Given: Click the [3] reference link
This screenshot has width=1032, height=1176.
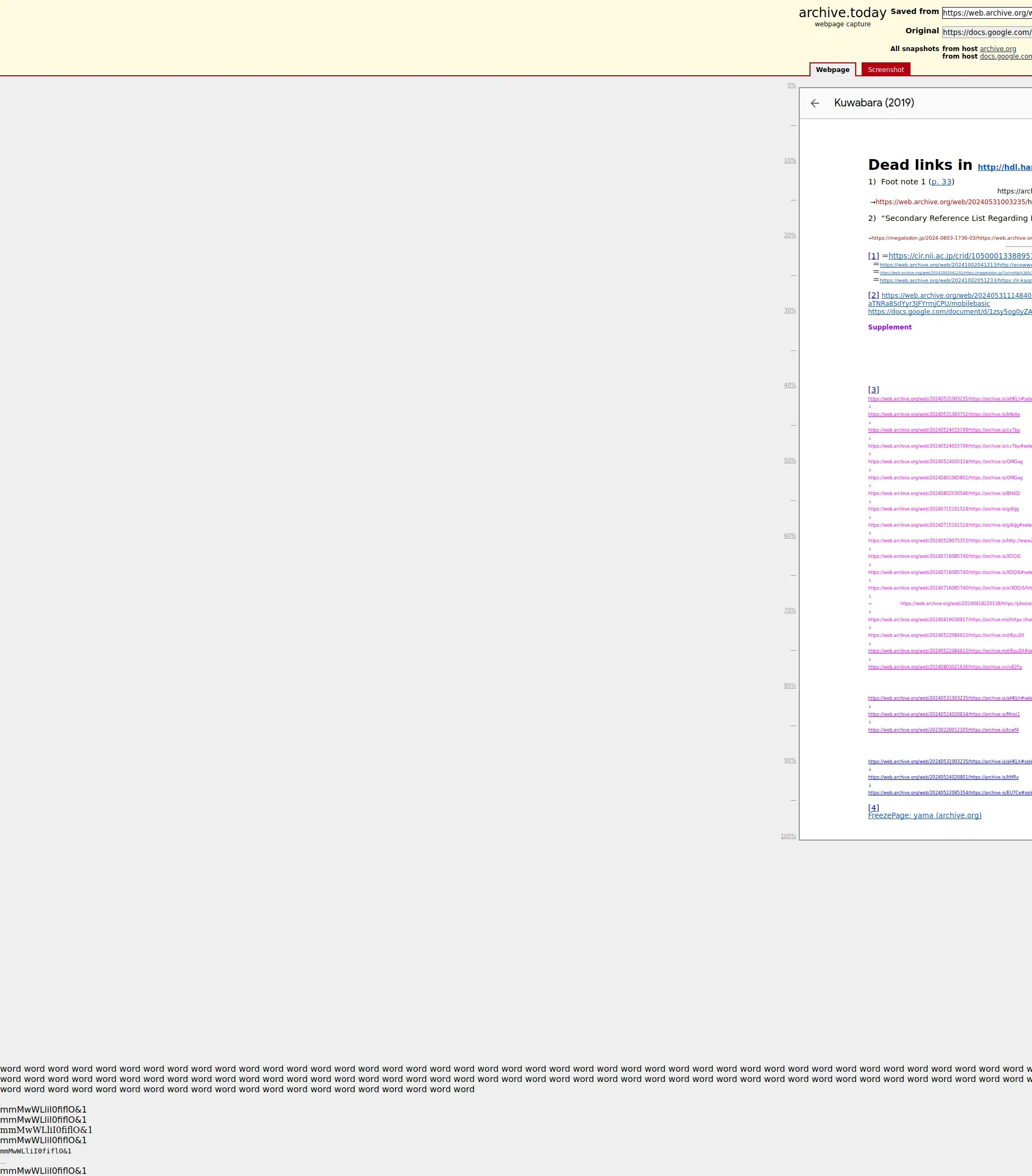Looking at the screenshot, I should 873,390.
